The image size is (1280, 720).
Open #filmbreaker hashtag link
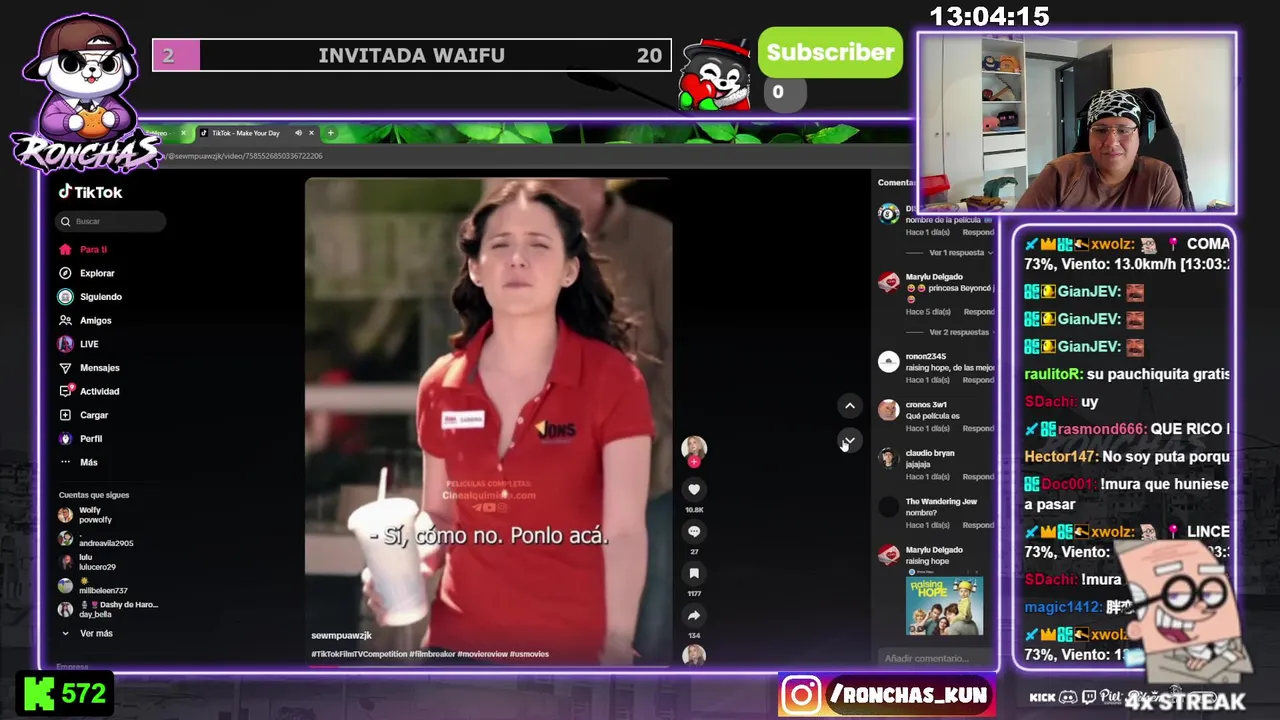pyautogui.click(x=432, y=654)
